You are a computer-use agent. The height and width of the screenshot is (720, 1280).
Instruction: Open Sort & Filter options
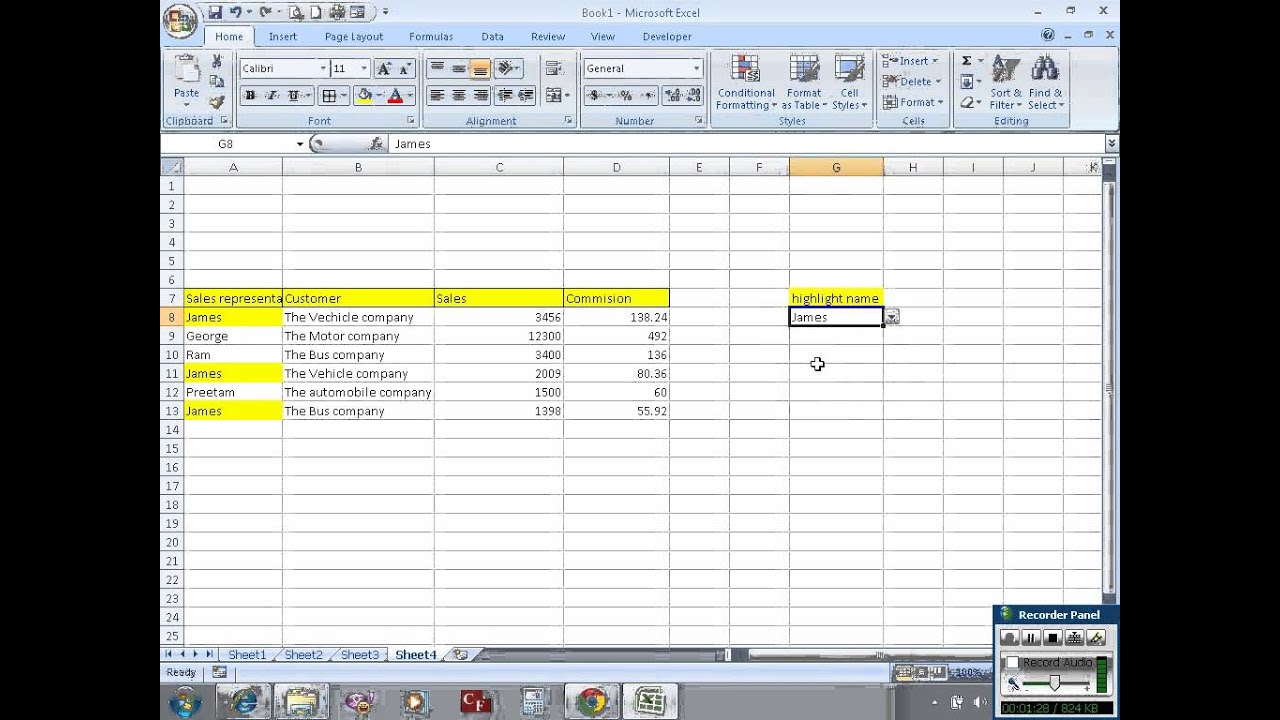[1006, 82]
